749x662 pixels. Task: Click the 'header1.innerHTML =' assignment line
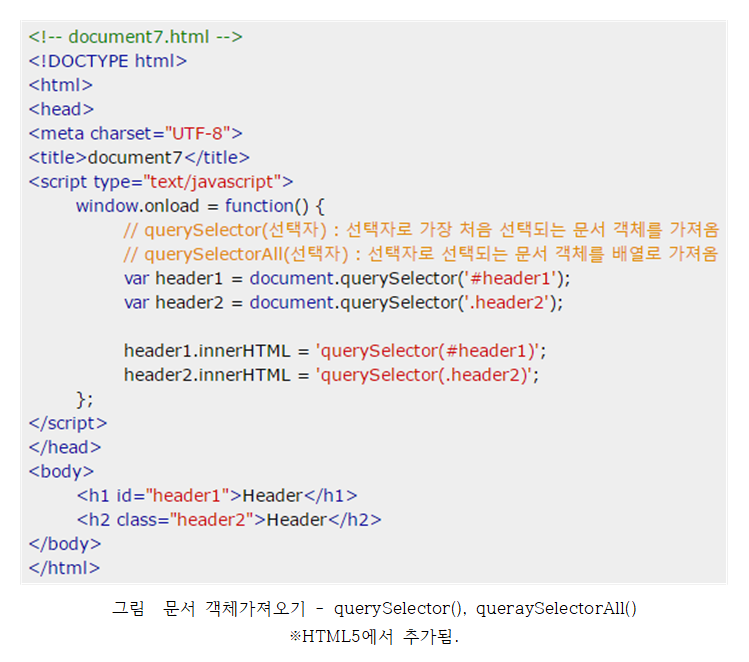[335, 351]
